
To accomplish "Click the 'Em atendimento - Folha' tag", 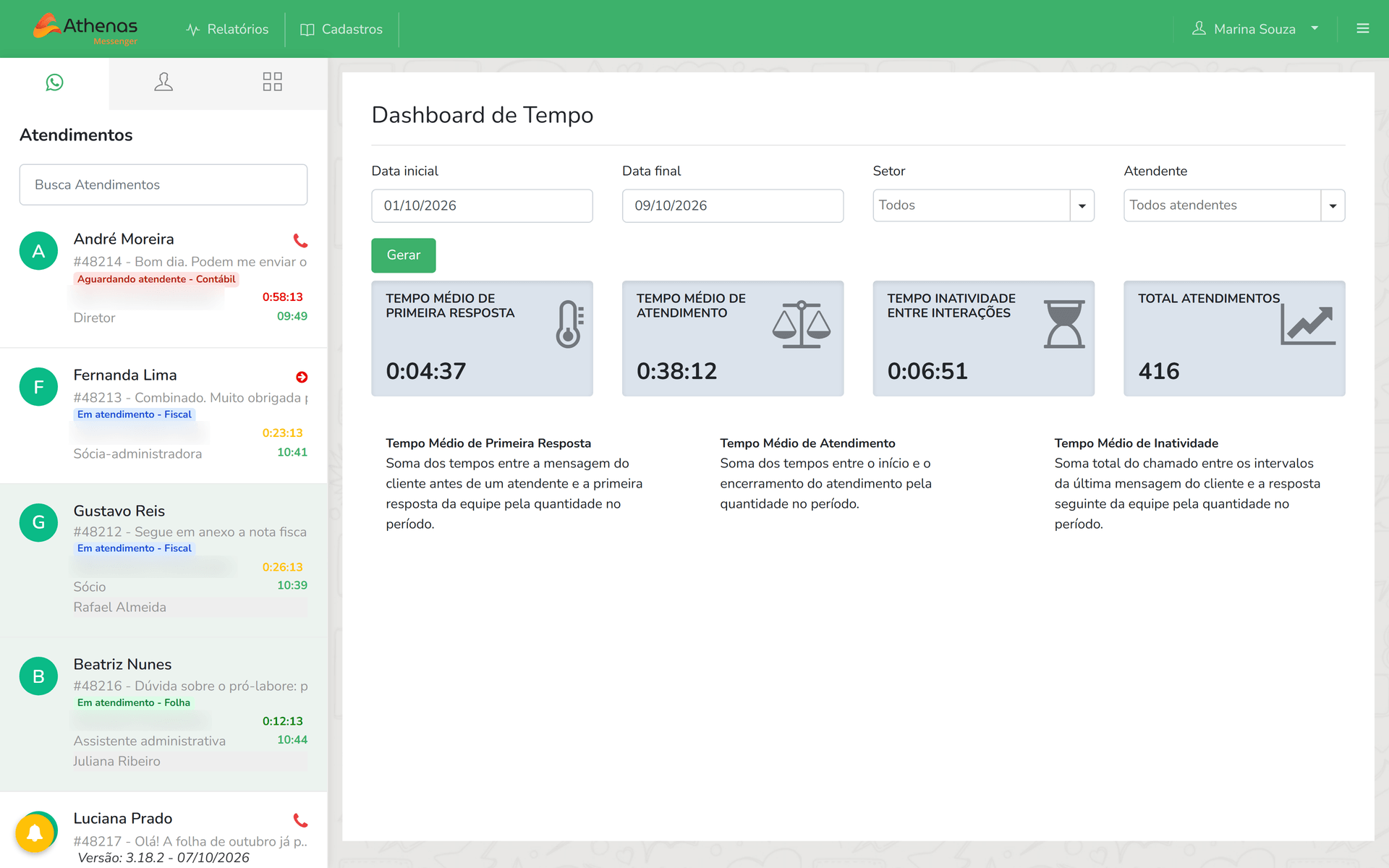I will coord(134,702).
